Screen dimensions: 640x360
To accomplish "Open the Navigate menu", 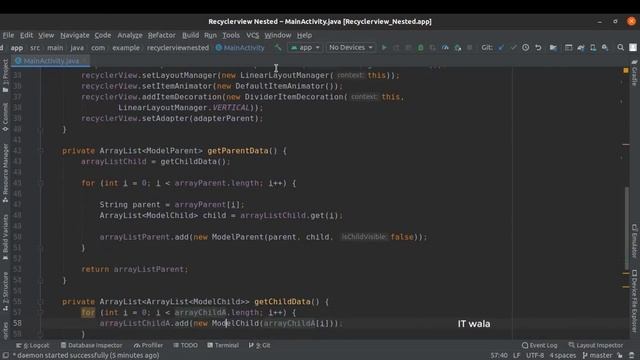I will 75,35.
